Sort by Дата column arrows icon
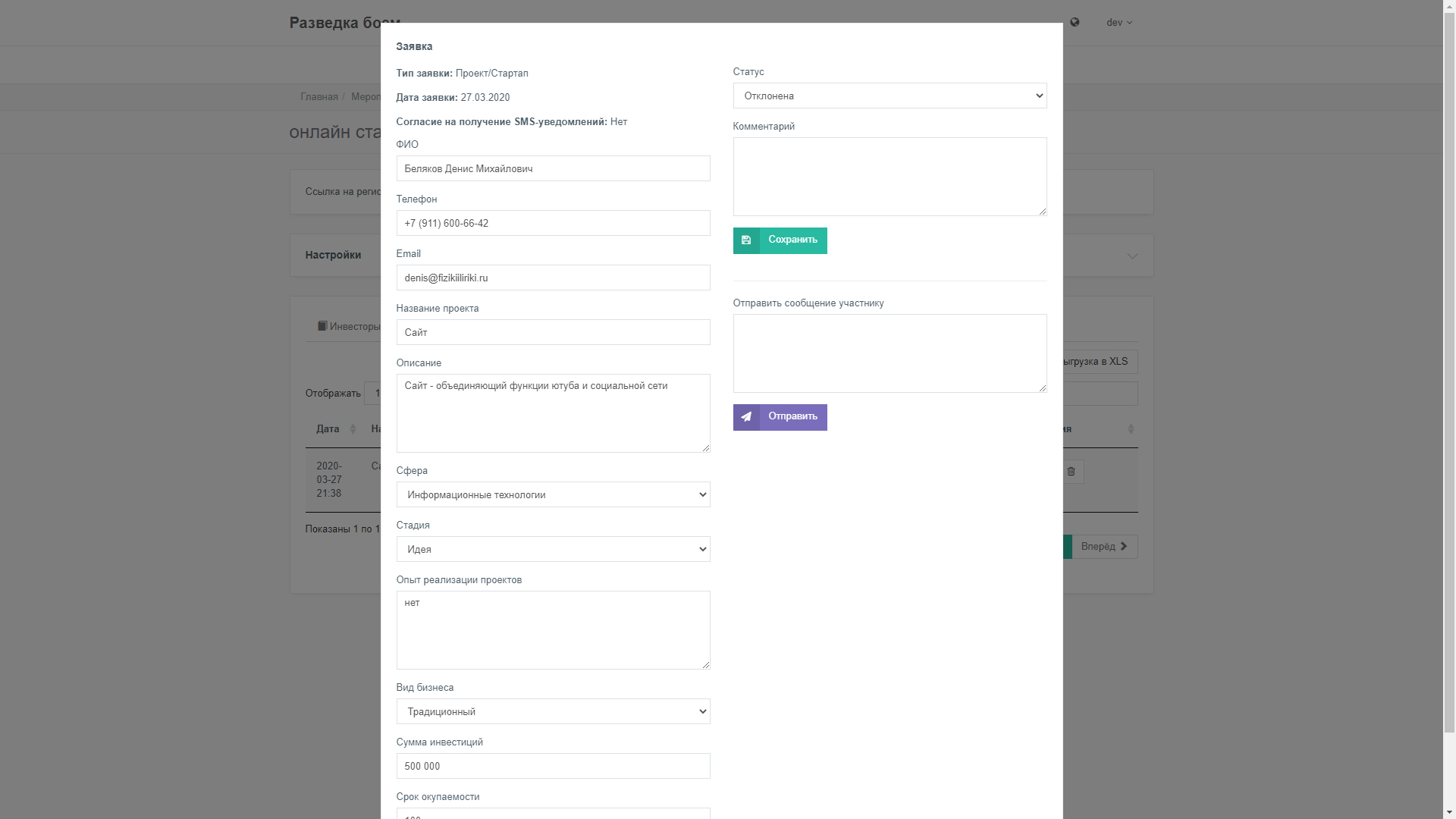1456x819 pixels. tap(353, 429)
